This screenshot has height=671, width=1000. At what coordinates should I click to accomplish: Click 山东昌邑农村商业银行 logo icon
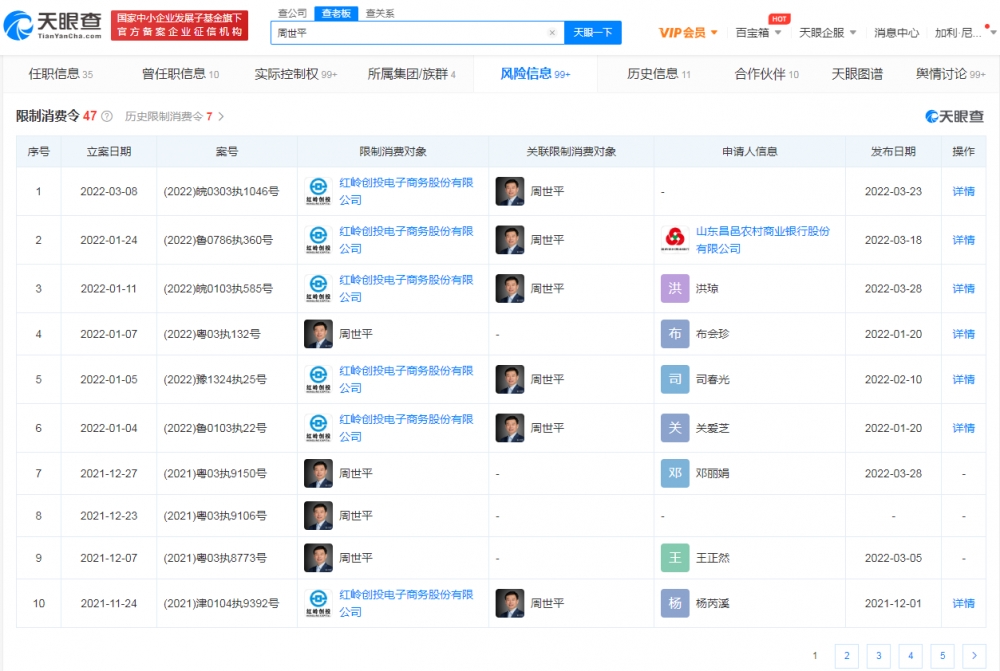(675, 240)
